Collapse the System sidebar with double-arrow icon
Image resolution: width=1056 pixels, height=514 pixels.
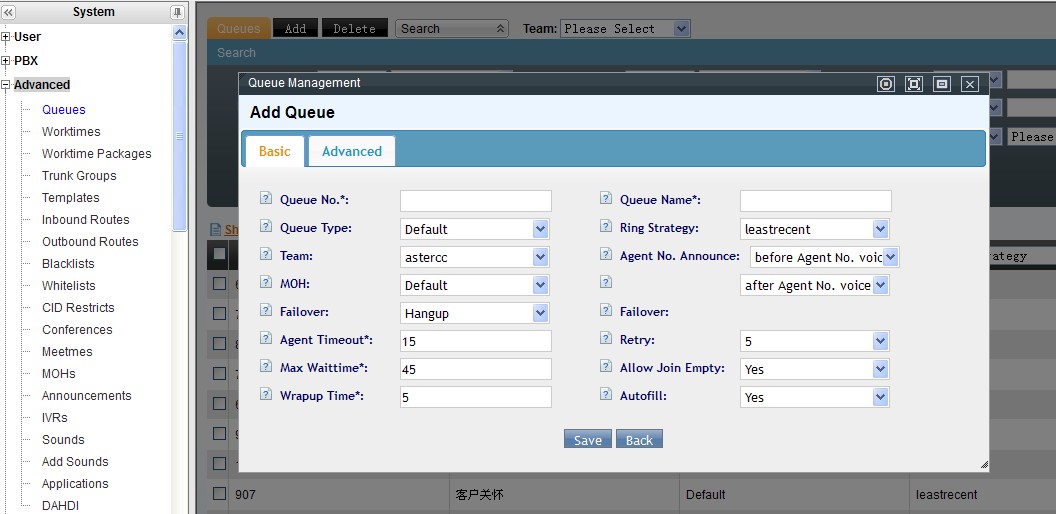(x=9, y=12)
